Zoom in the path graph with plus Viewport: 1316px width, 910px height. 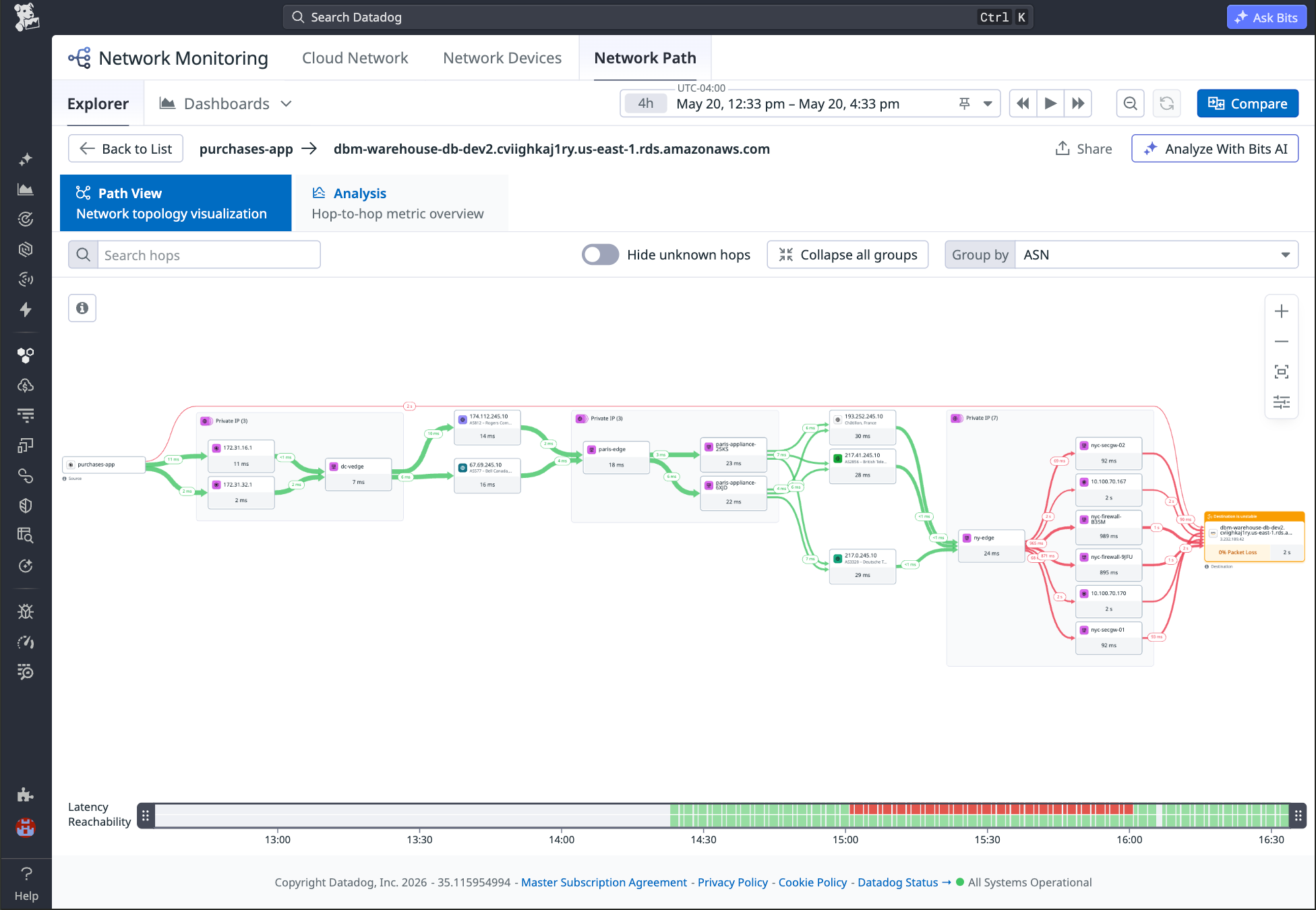coord(1282,311)
